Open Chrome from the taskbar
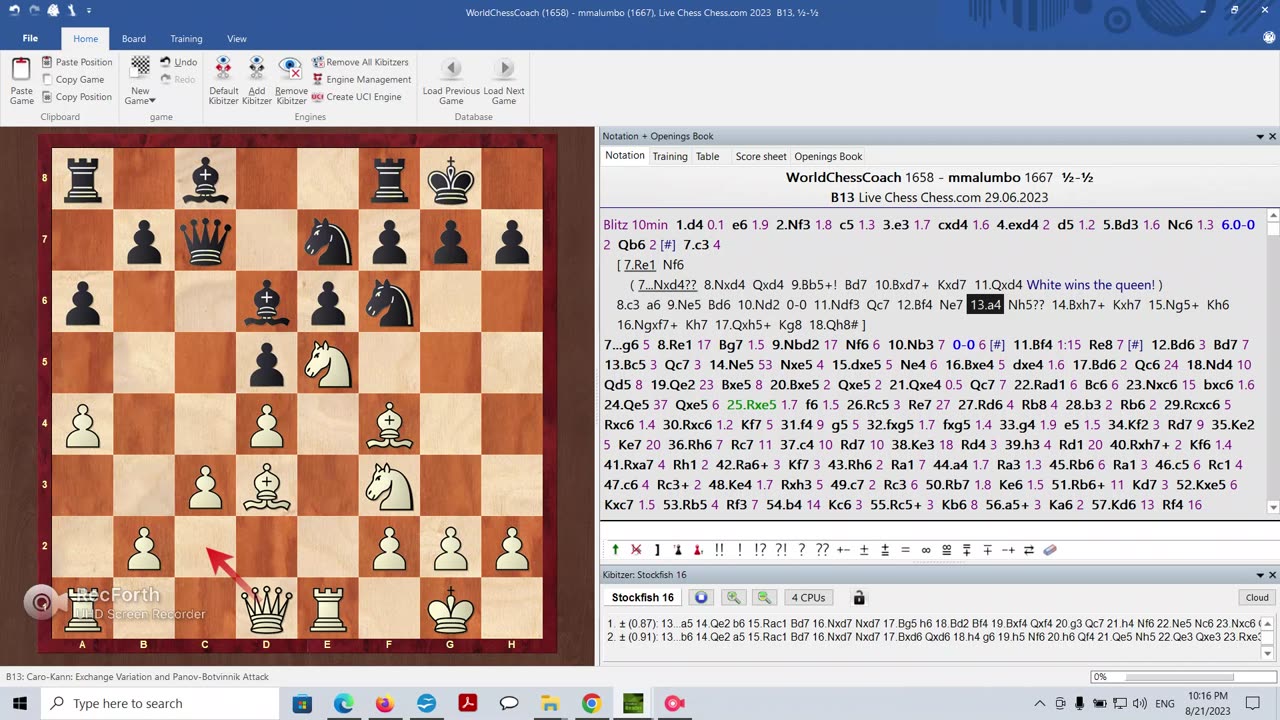Viewport: 1280px width, 720px height. (x=591, y=703)
